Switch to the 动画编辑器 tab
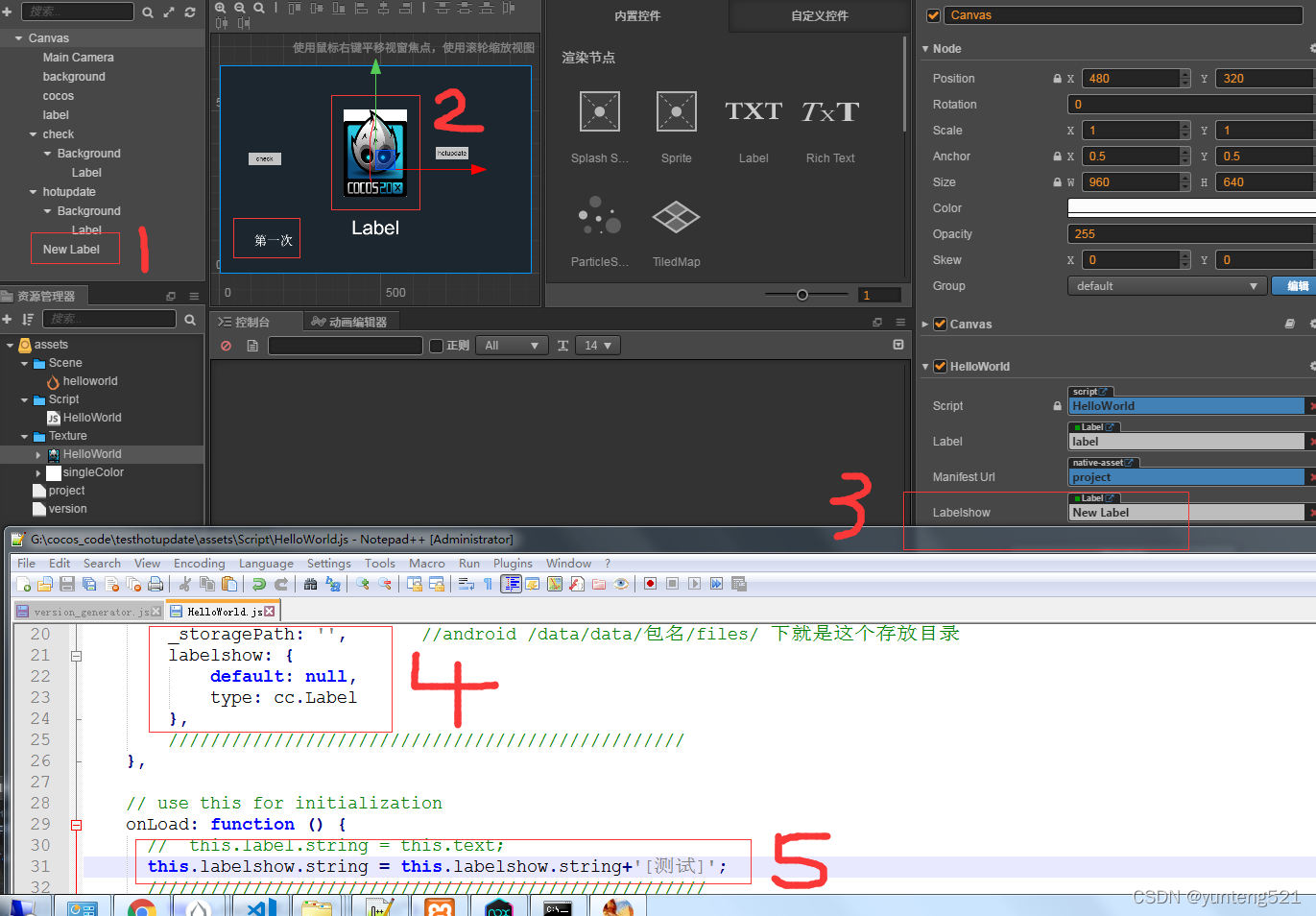The height and width of the screenshot is (916, 1316). tap(350, 322)
